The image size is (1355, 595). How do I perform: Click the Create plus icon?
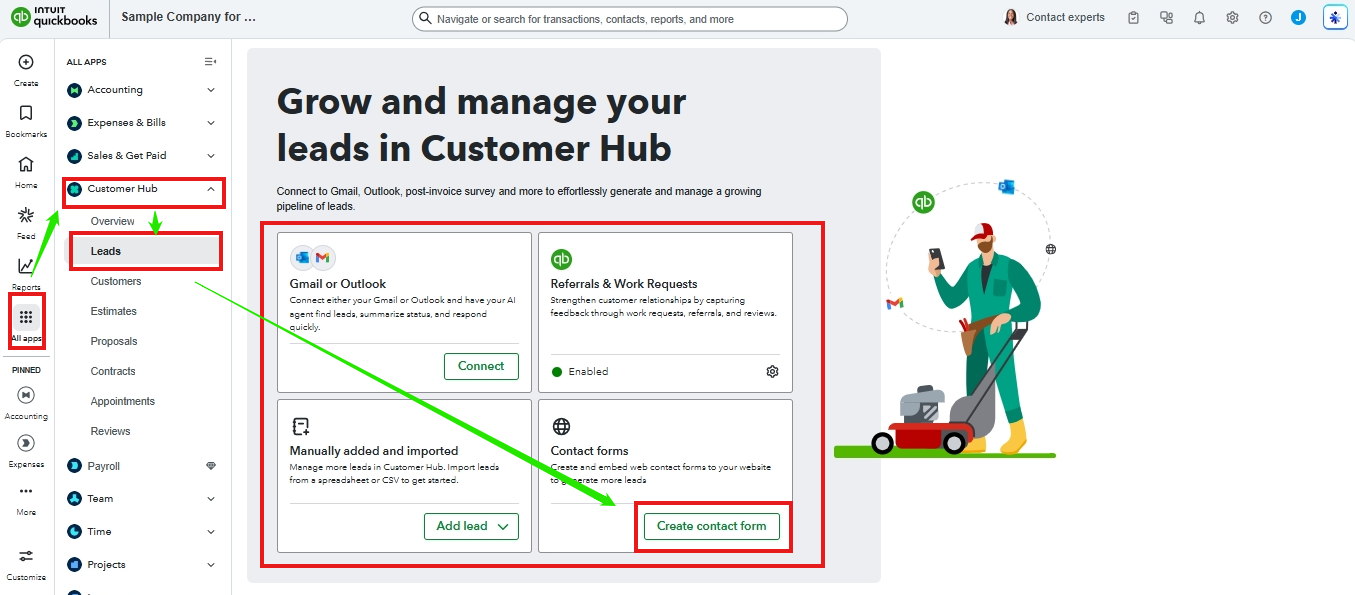click(26, 62)
